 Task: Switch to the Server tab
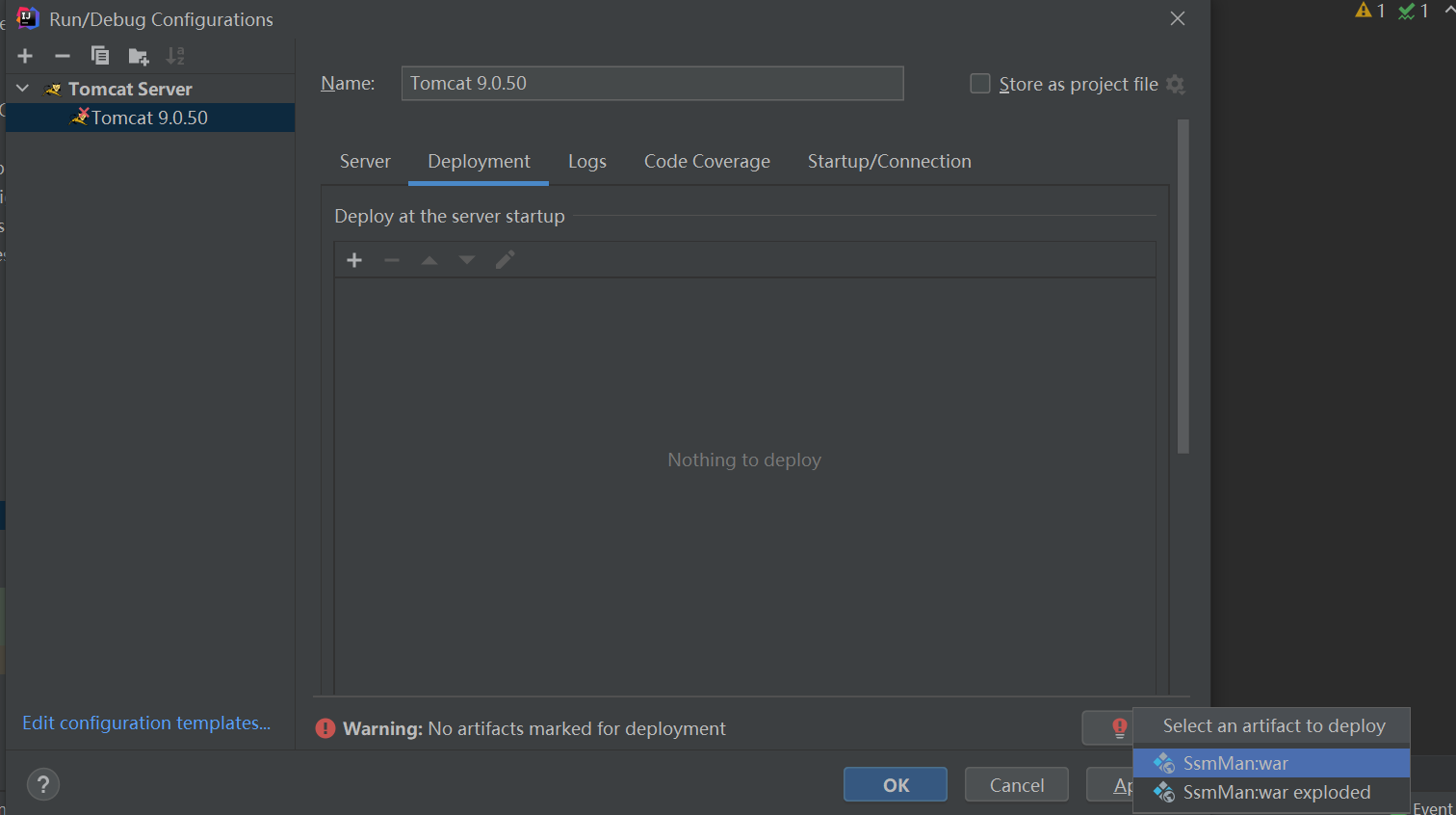(x=365, y=161)
